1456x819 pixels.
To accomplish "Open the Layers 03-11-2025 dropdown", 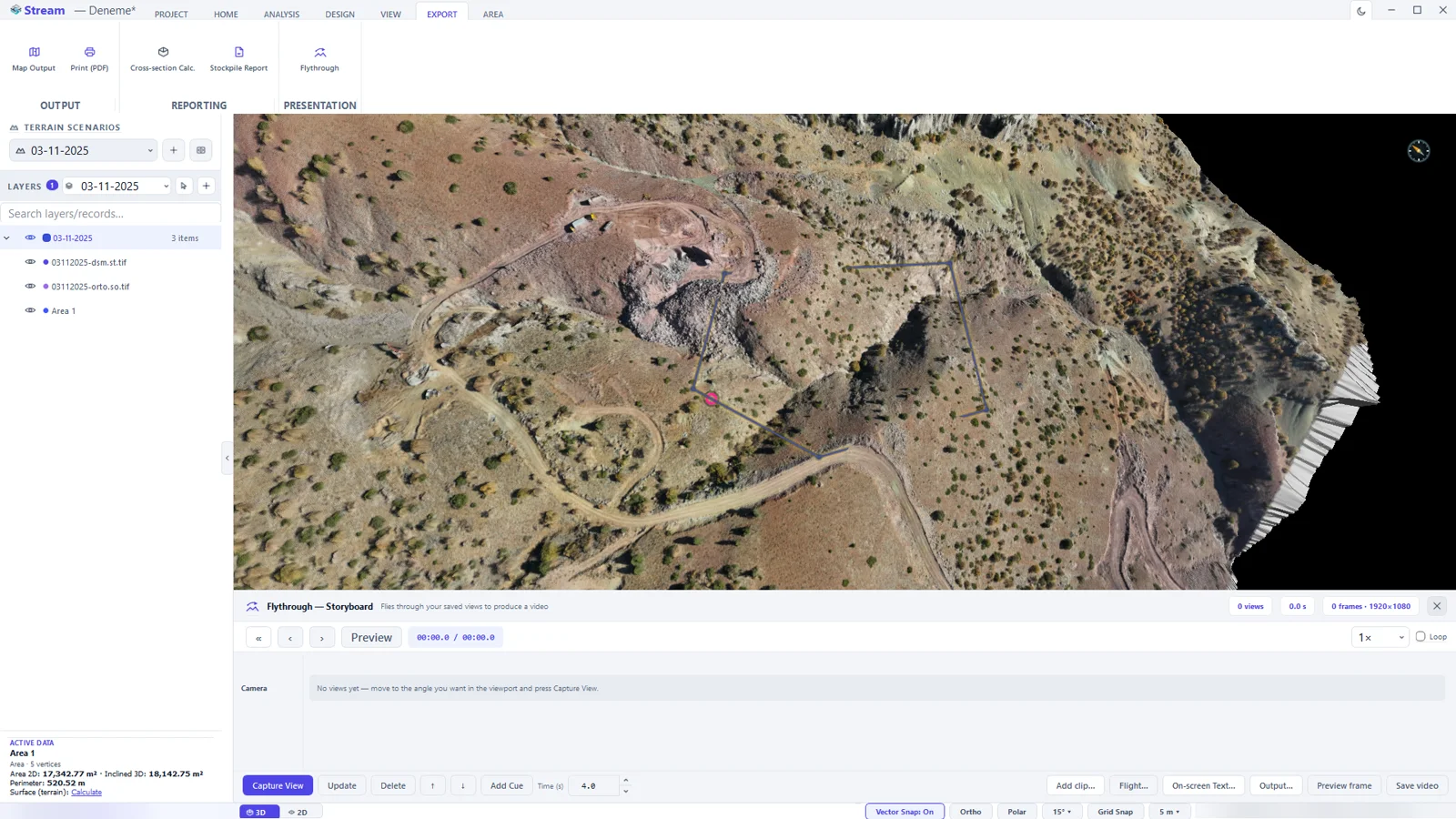I will pyautogui.click(x=117, y=186).
